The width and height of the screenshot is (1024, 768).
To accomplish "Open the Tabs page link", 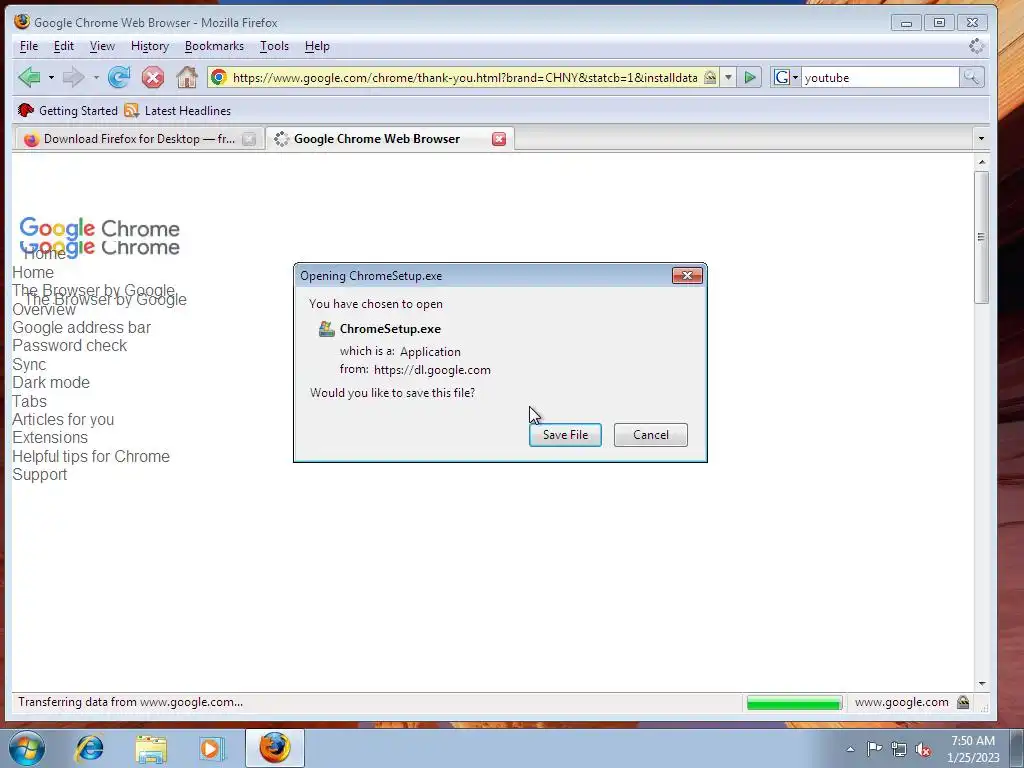I will coord(29,402).
